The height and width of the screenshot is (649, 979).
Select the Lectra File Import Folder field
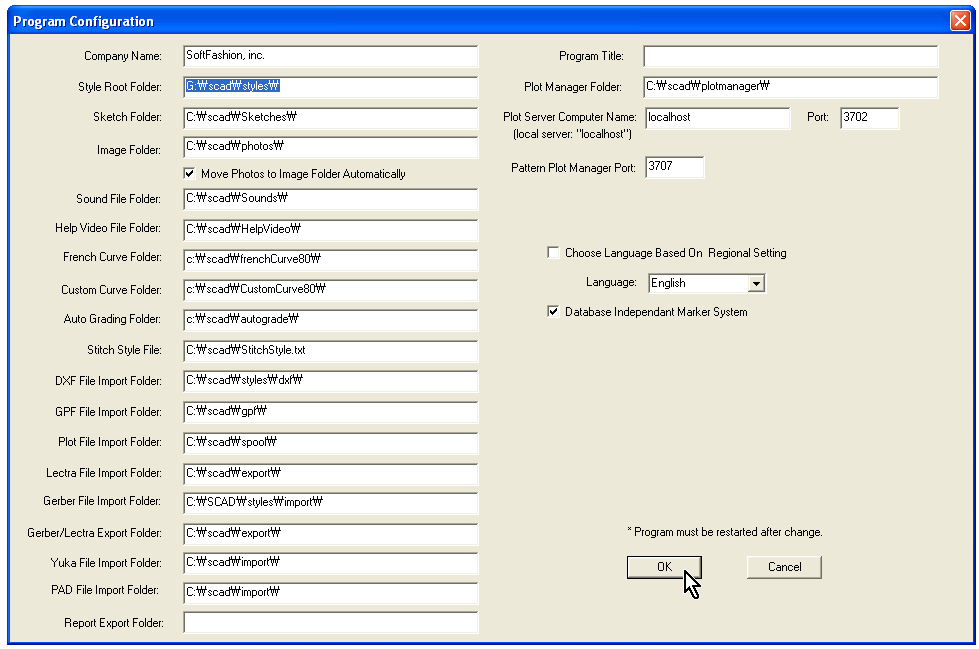[331, 473]
